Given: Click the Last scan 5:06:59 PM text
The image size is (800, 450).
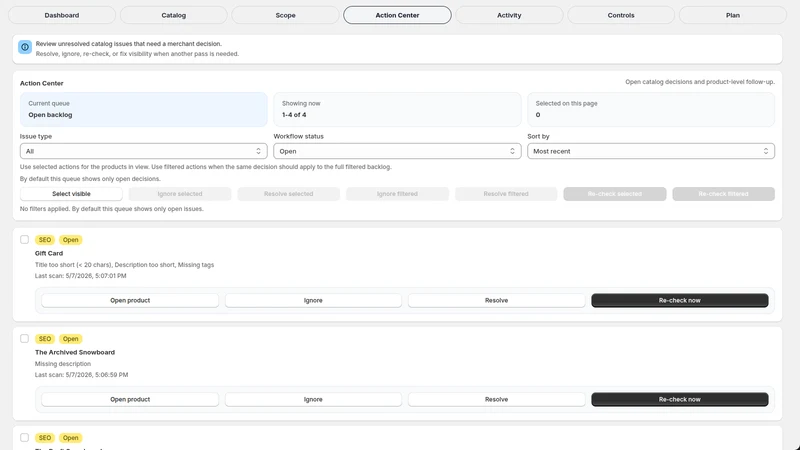Looking at the screenshot, I should pos(82,374).
